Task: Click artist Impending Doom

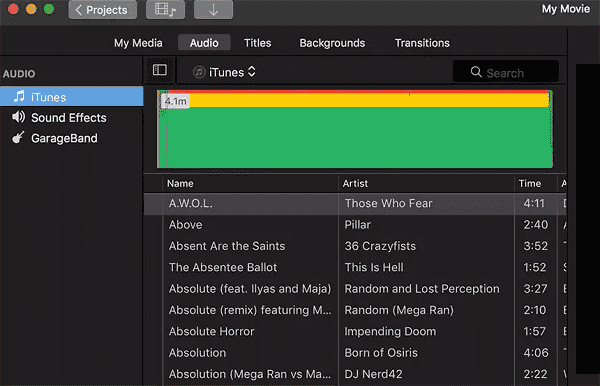Action: coord(390,331)
